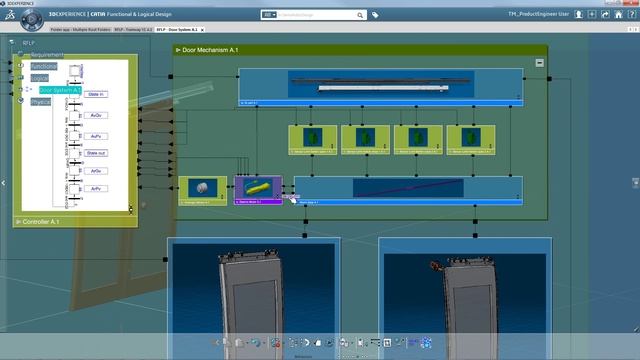Click the back chevron at the start of the bottom toolbar
This screenshot has width=640, height=360.
coord(216,343)
